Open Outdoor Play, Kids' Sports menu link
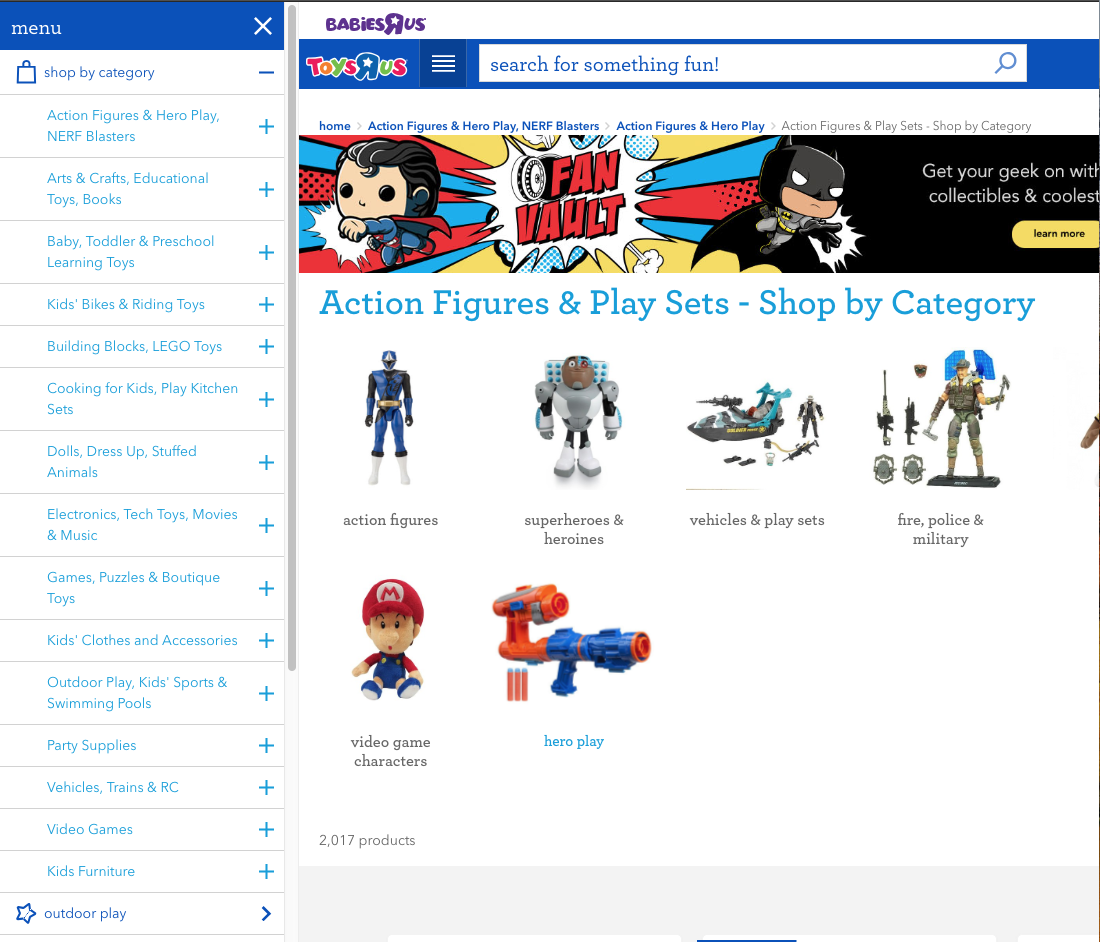The width and height of the screenshot is (1100, 942). pos(138,692)
